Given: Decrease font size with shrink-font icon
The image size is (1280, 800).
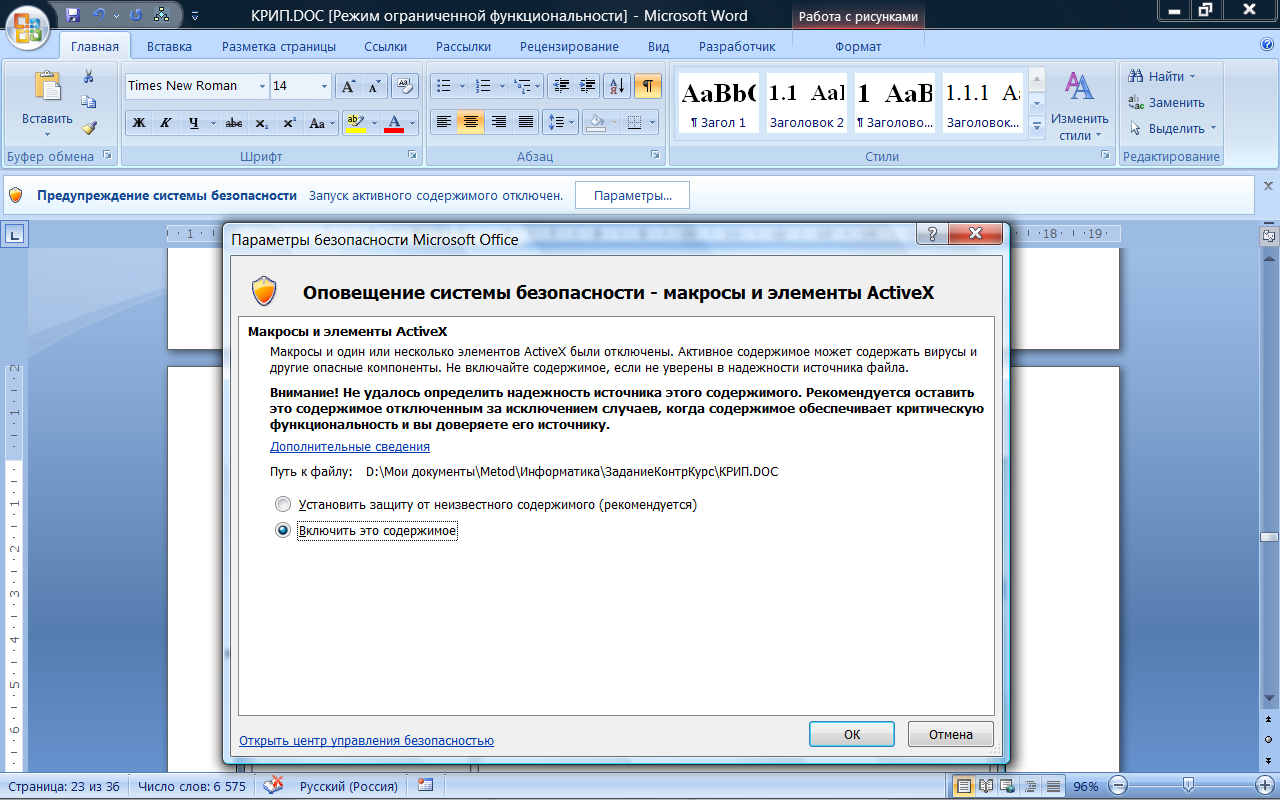Looking at the screenshot, I should pyautogui.click(x=374, y=86).
